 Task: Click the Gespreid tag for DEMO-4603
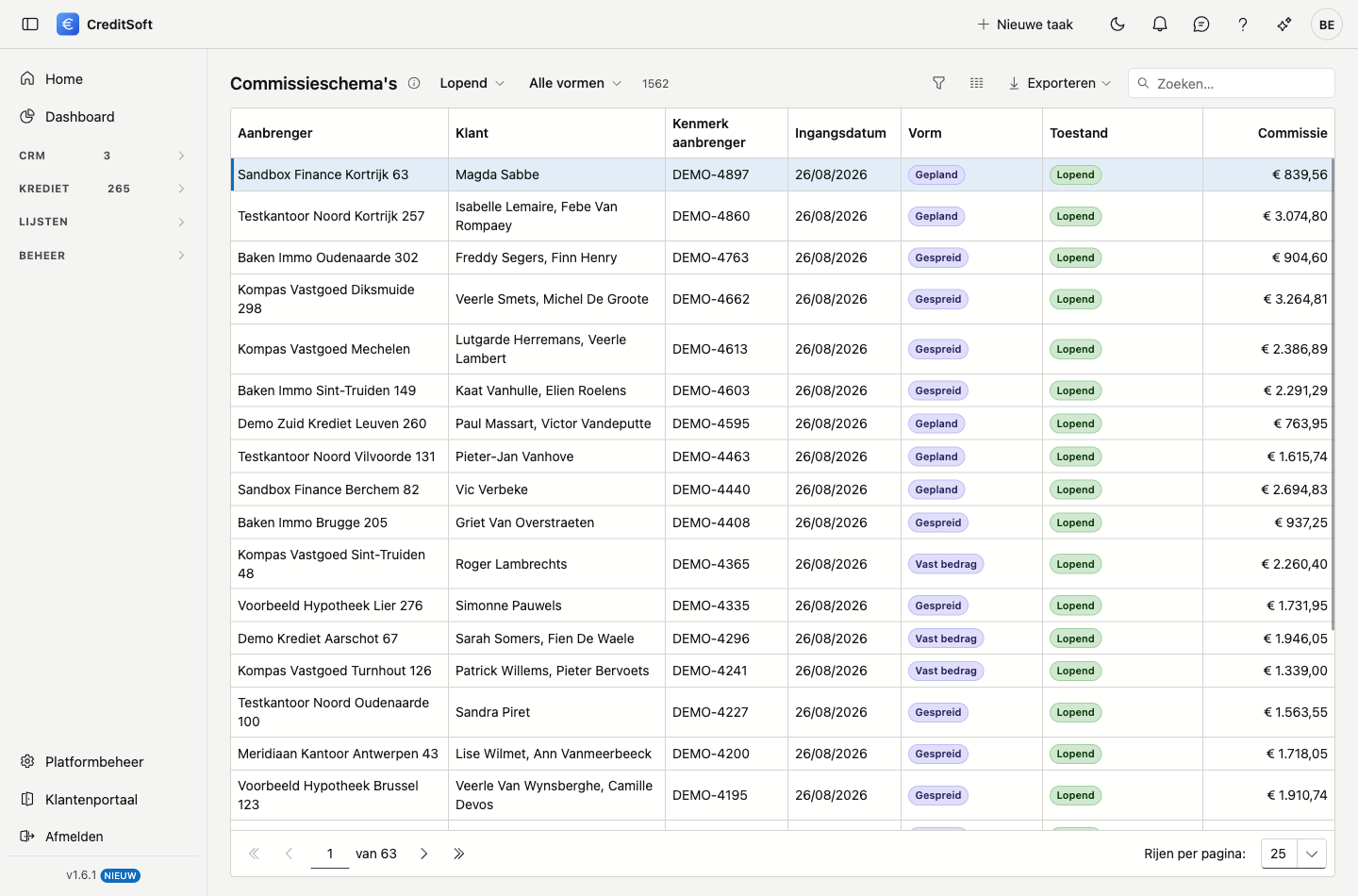pos(938,390)
